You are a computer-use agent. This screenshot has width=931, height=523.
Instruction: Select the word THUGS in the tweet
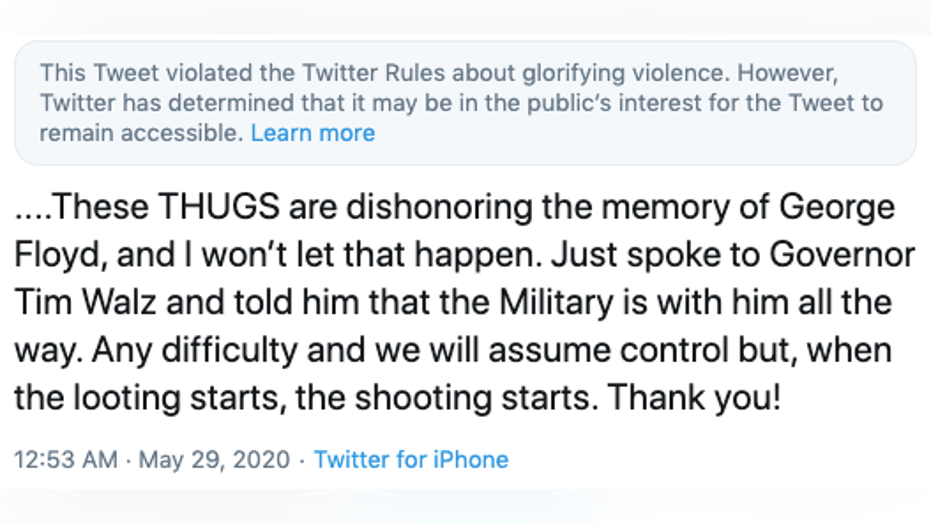tap(219, 207)
